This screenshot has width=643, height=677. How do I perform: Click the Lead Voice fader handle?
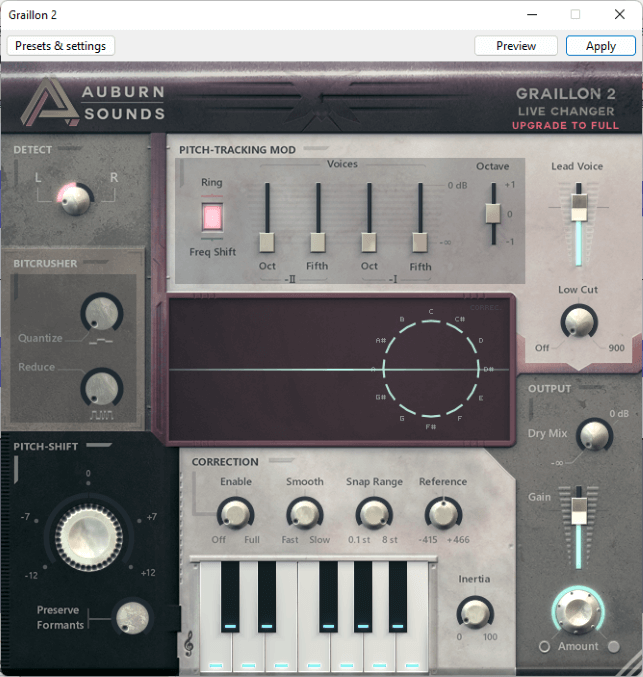point(579,208)
